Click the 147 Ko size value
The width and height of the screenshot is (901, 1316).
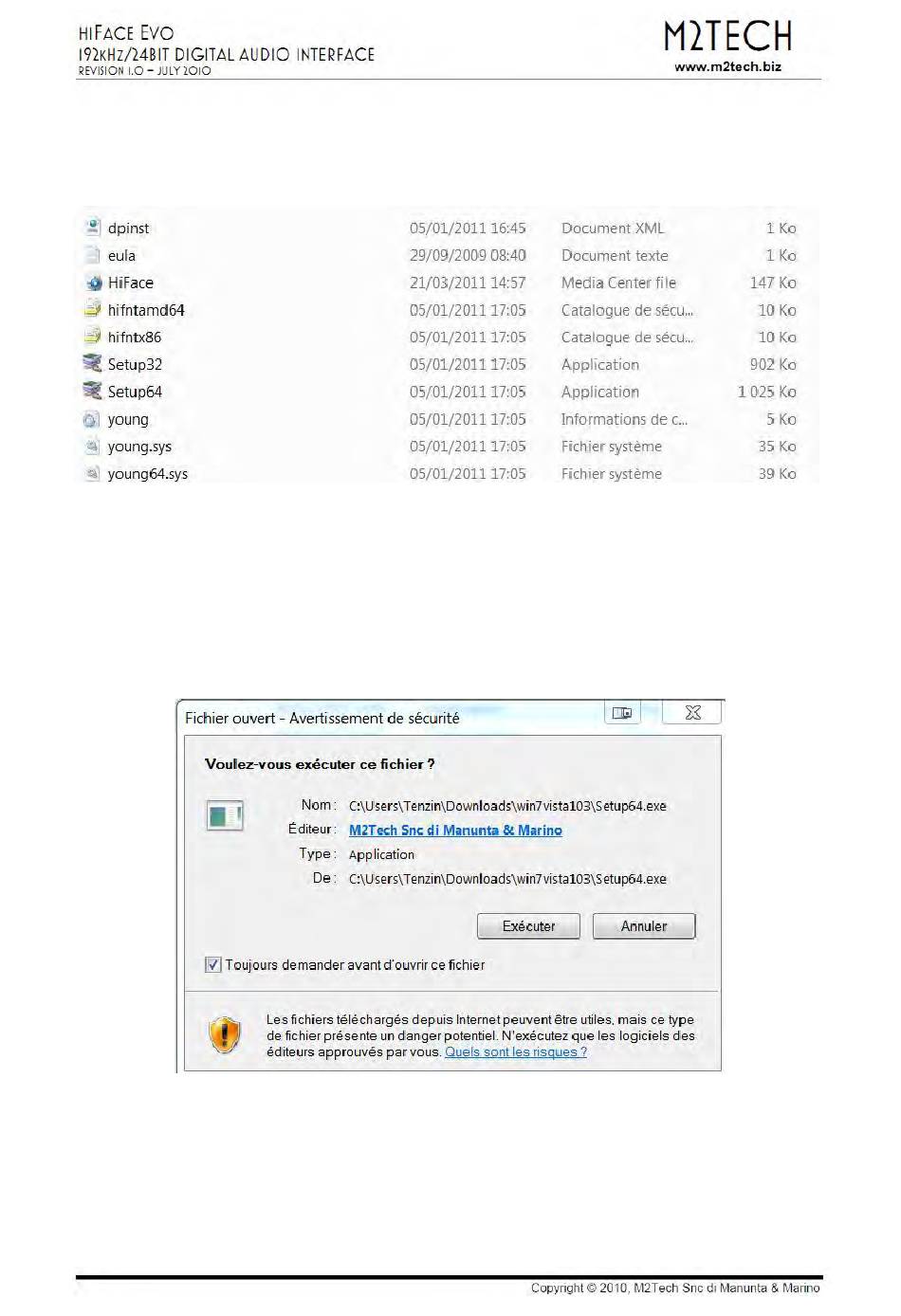(773, 283)
